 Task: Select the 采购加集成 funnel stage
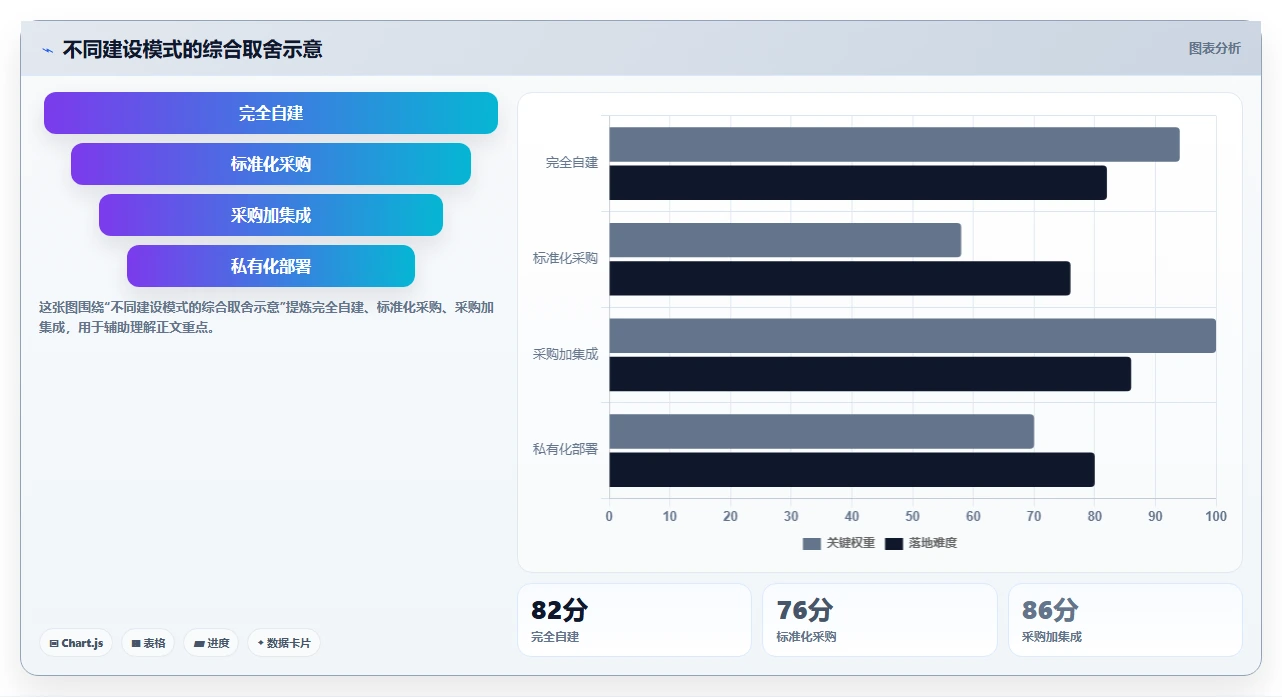coord(271,215)
